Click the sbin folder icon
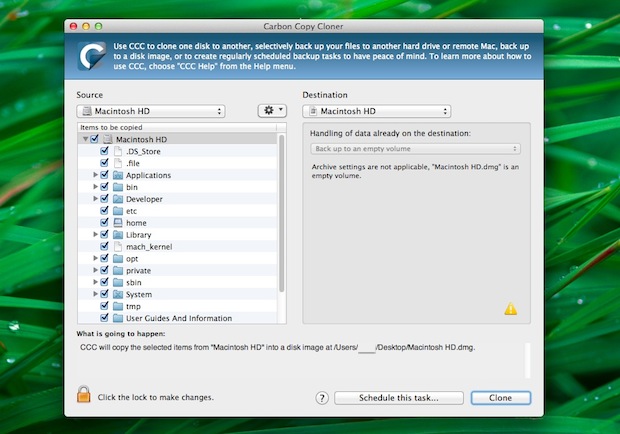The height and width of the screenshot is (434, 620). point(118,282)
